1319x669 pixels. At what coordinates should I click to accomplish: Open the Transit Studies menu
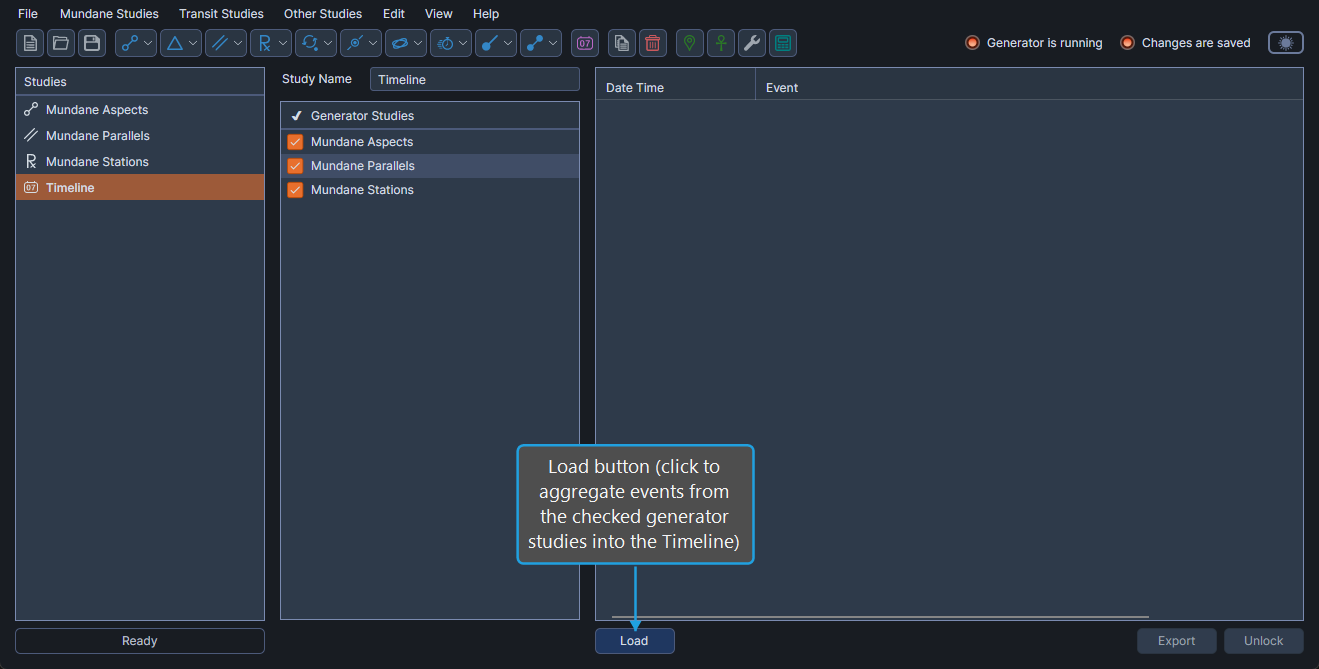point(221,14)
